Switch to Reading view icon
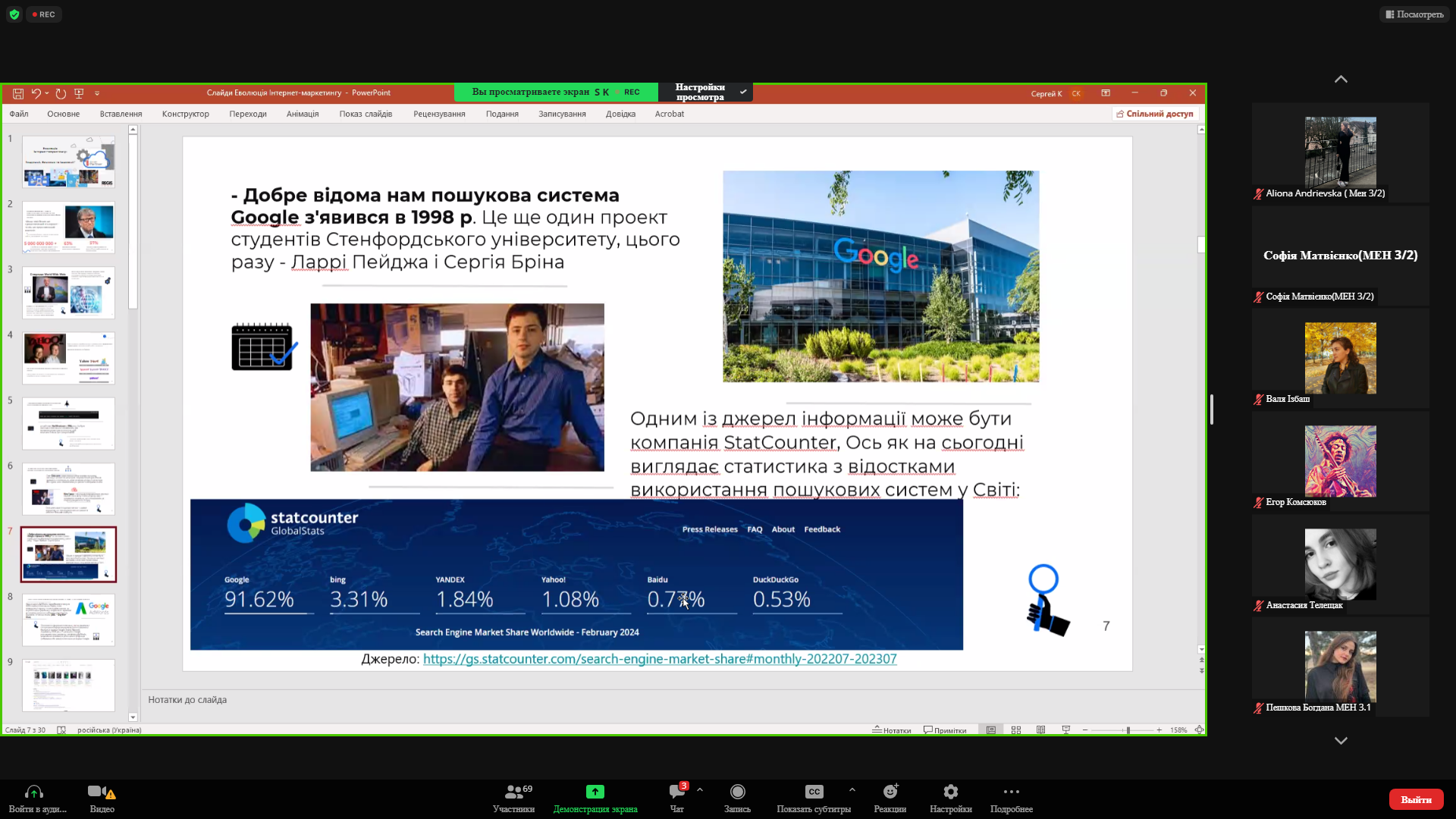The height and width of the screenshot is (819, 1456). pyautogui.click(x=1041, y=730)
